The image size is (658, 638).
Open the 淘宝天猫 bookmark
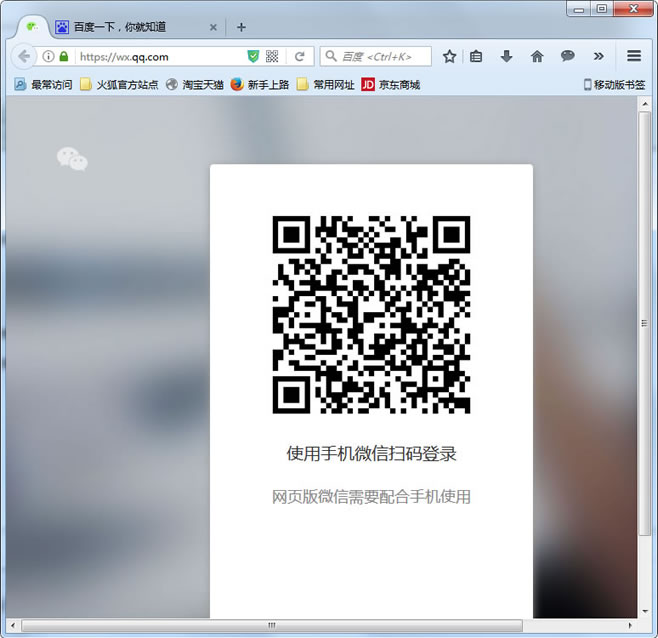pos(194,85)
